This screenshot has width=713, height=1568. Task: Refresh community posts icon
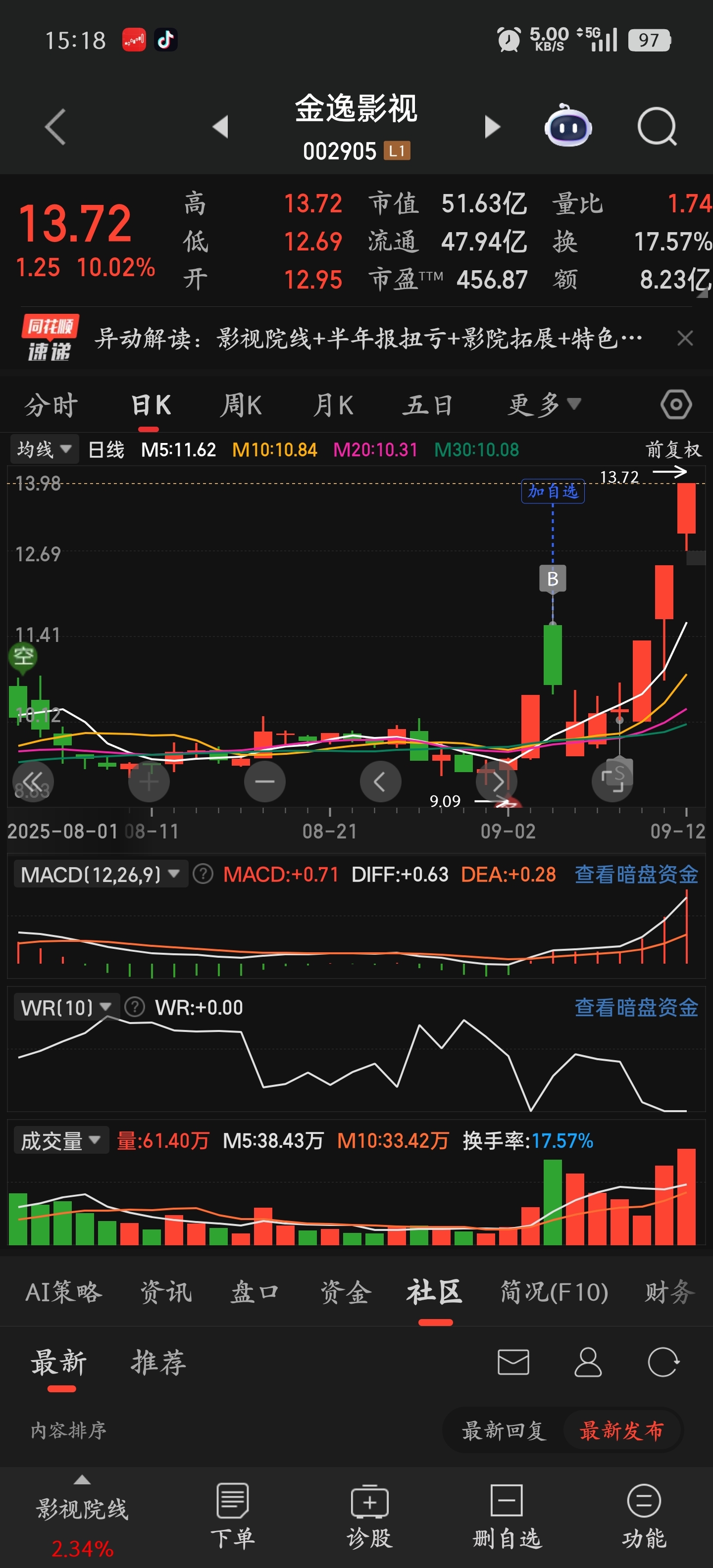[663, 1362]
